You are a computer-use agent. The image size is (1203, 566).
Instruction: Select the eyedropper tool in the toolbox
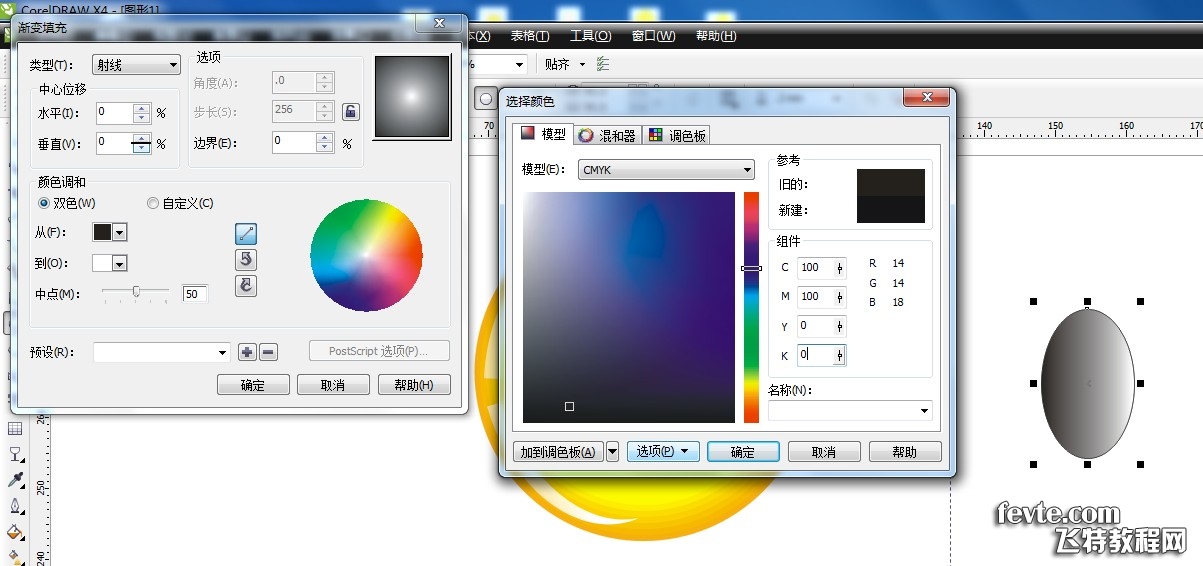tap(15, 480)
